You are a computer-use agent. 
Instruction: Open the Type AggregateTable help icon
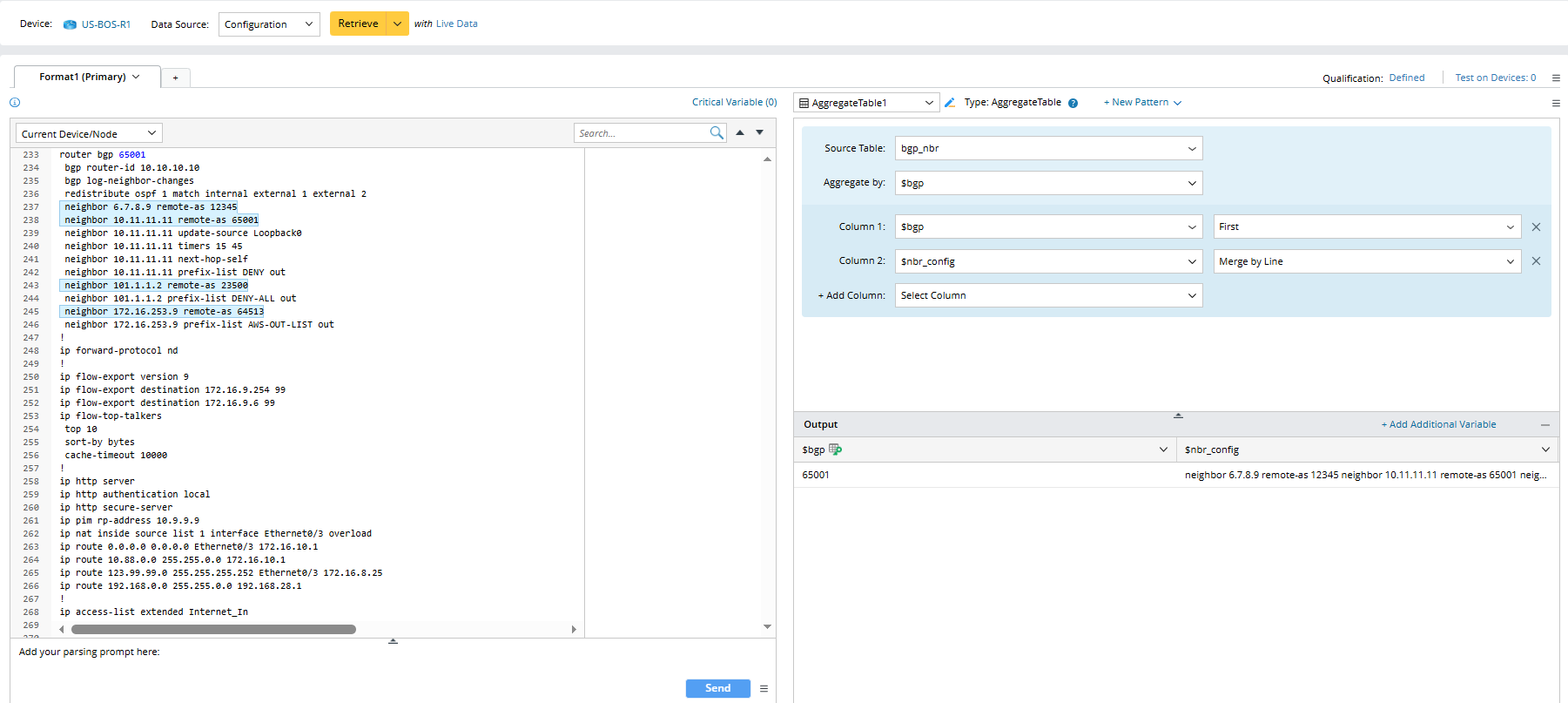pyautogui.click(x=1073, y=103)
